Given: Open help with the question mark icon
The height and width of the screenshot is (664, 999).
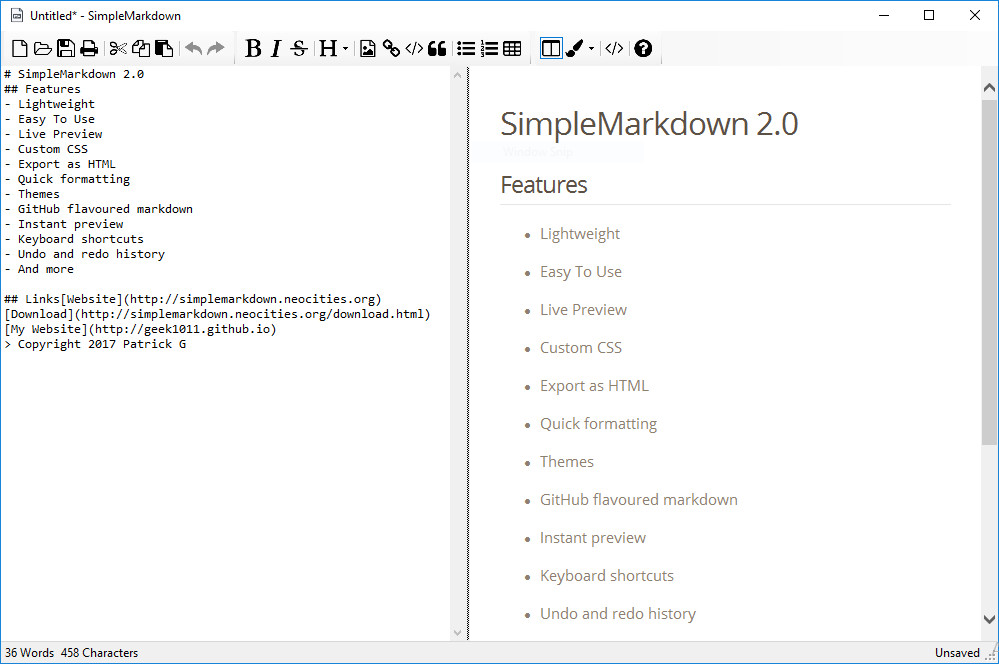Looking at the screenshot, I should [x=643, y=48].
